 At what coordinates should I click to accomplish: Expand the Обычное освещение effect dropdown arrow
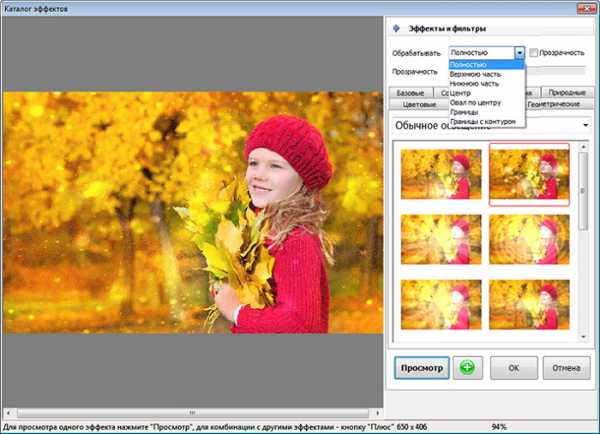tap(585, 125)
